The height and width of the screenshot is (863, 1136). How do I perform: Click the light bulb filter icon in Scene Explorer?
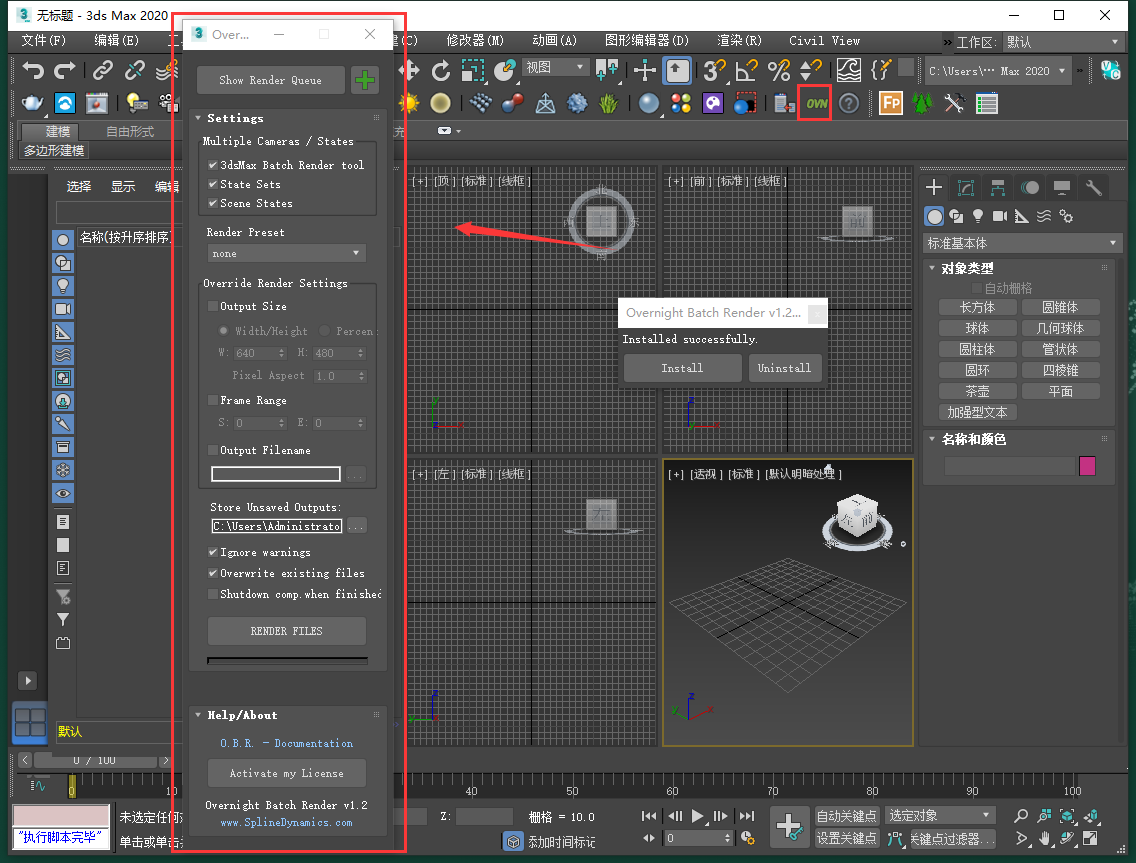tap(62, 288)
